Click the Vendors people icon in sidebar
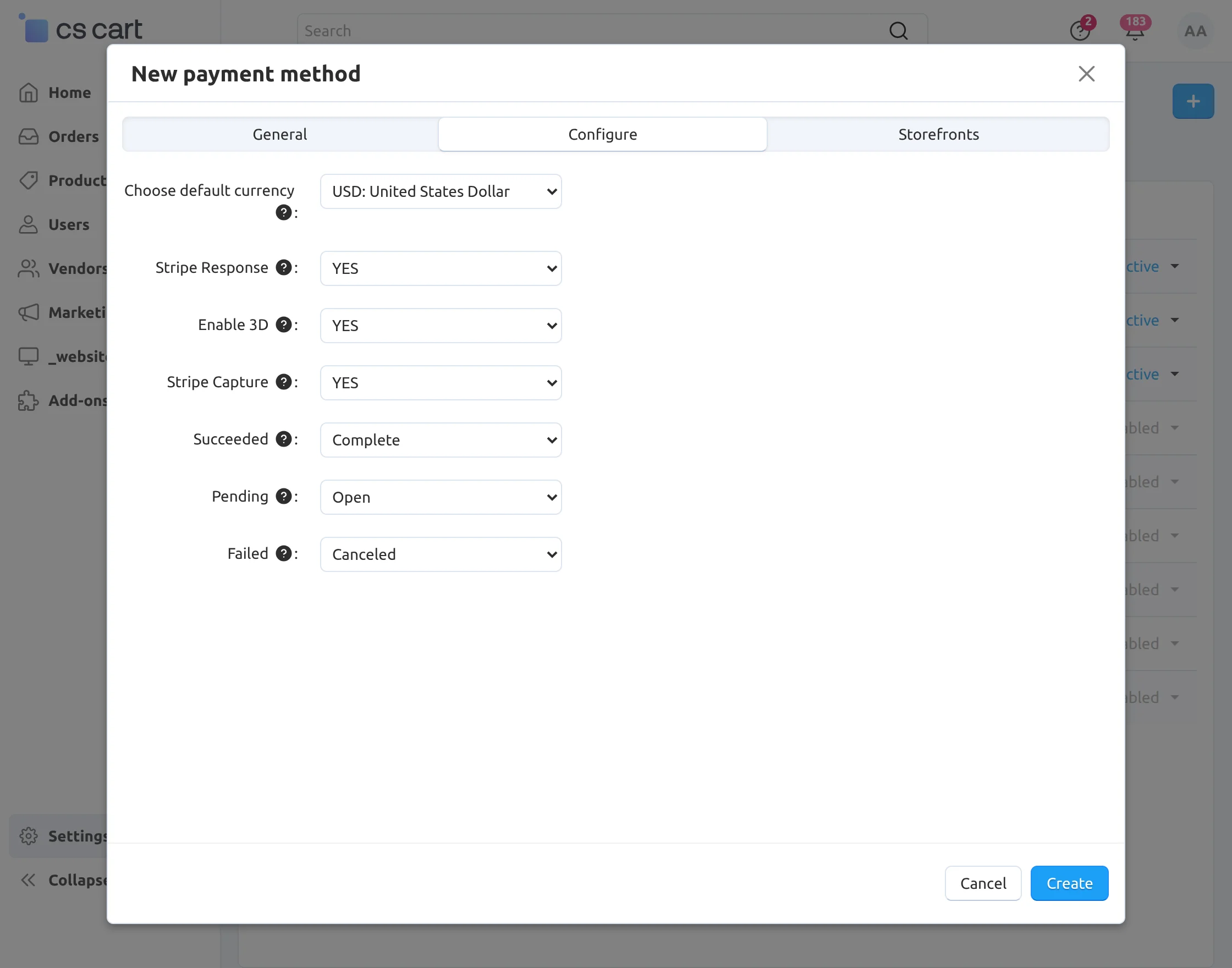The width and height of the screenshot is (1232, 968). 29,268
